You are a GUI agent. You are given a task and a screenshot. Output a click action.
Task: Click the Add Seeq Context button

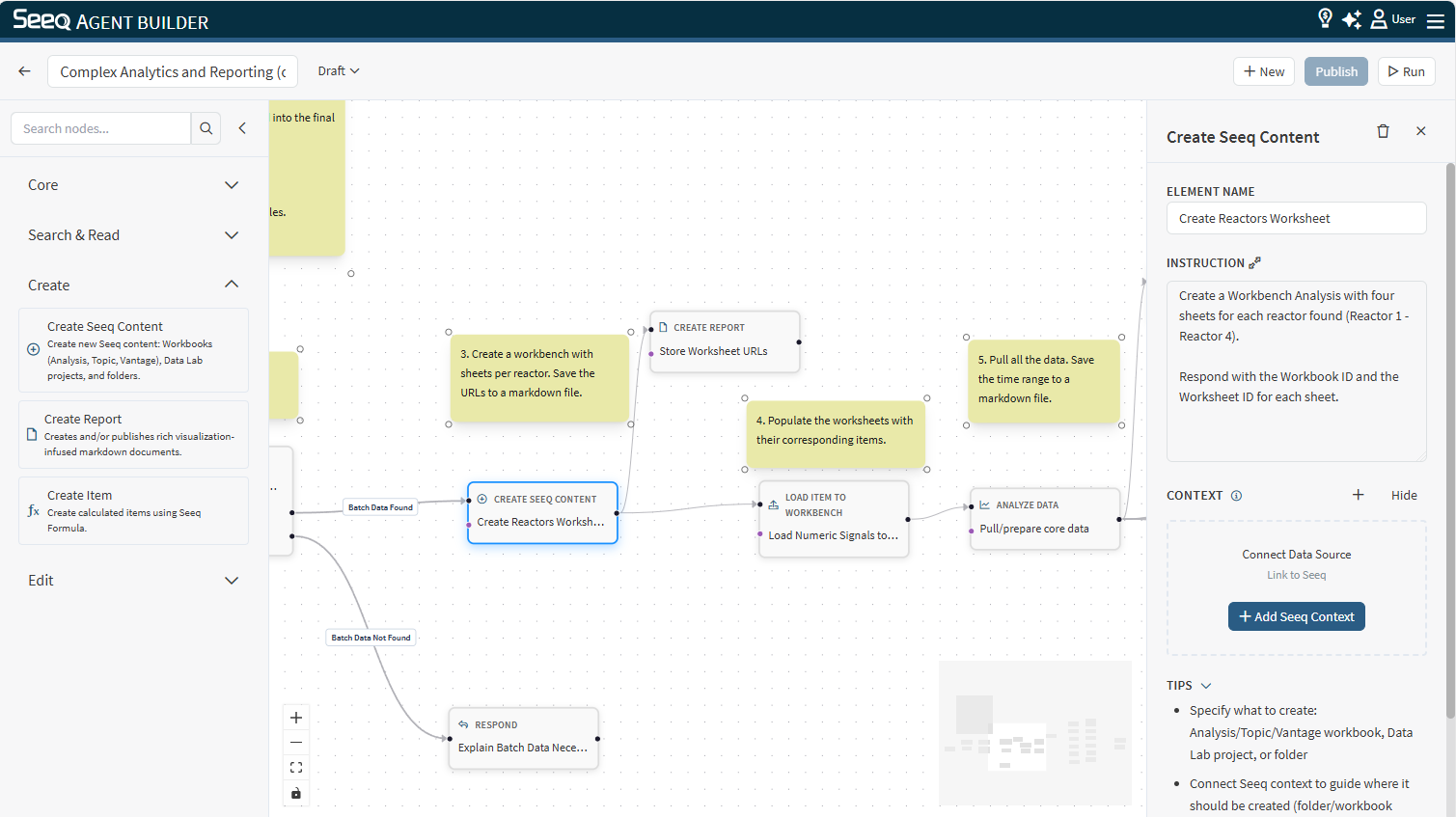click(1296, 616)
